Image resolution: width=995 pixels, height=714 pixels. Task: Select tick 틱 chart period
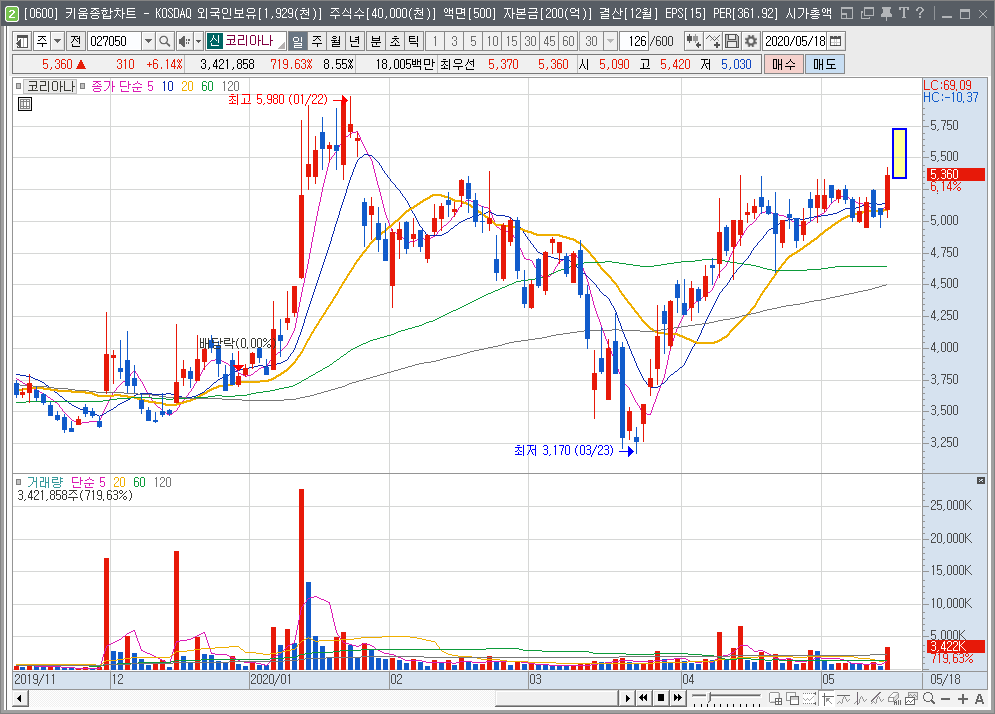tap(414, 41)
